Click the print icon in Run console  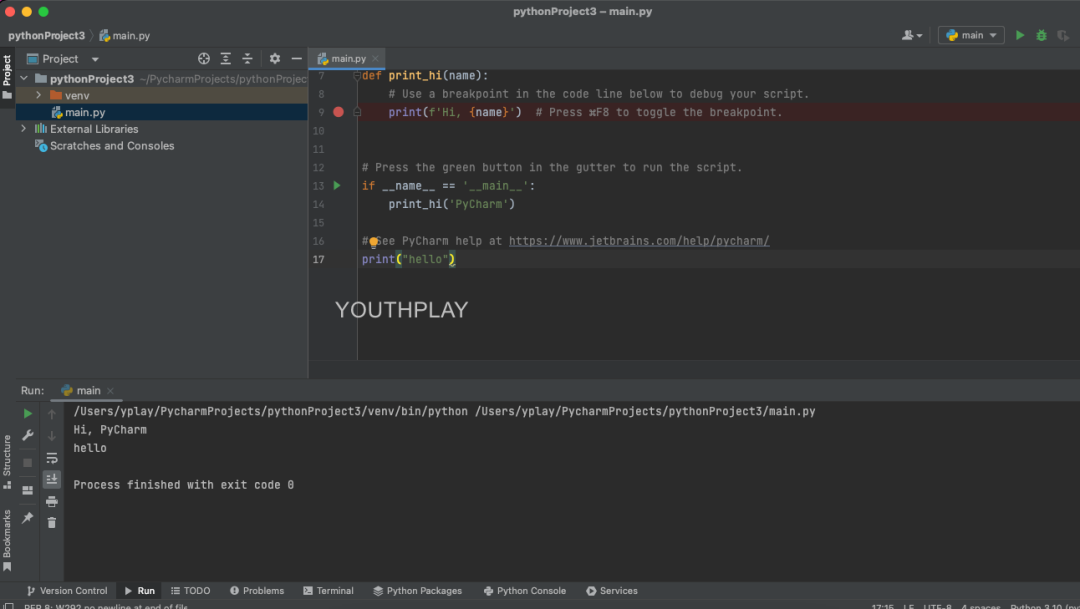[52, 501]
